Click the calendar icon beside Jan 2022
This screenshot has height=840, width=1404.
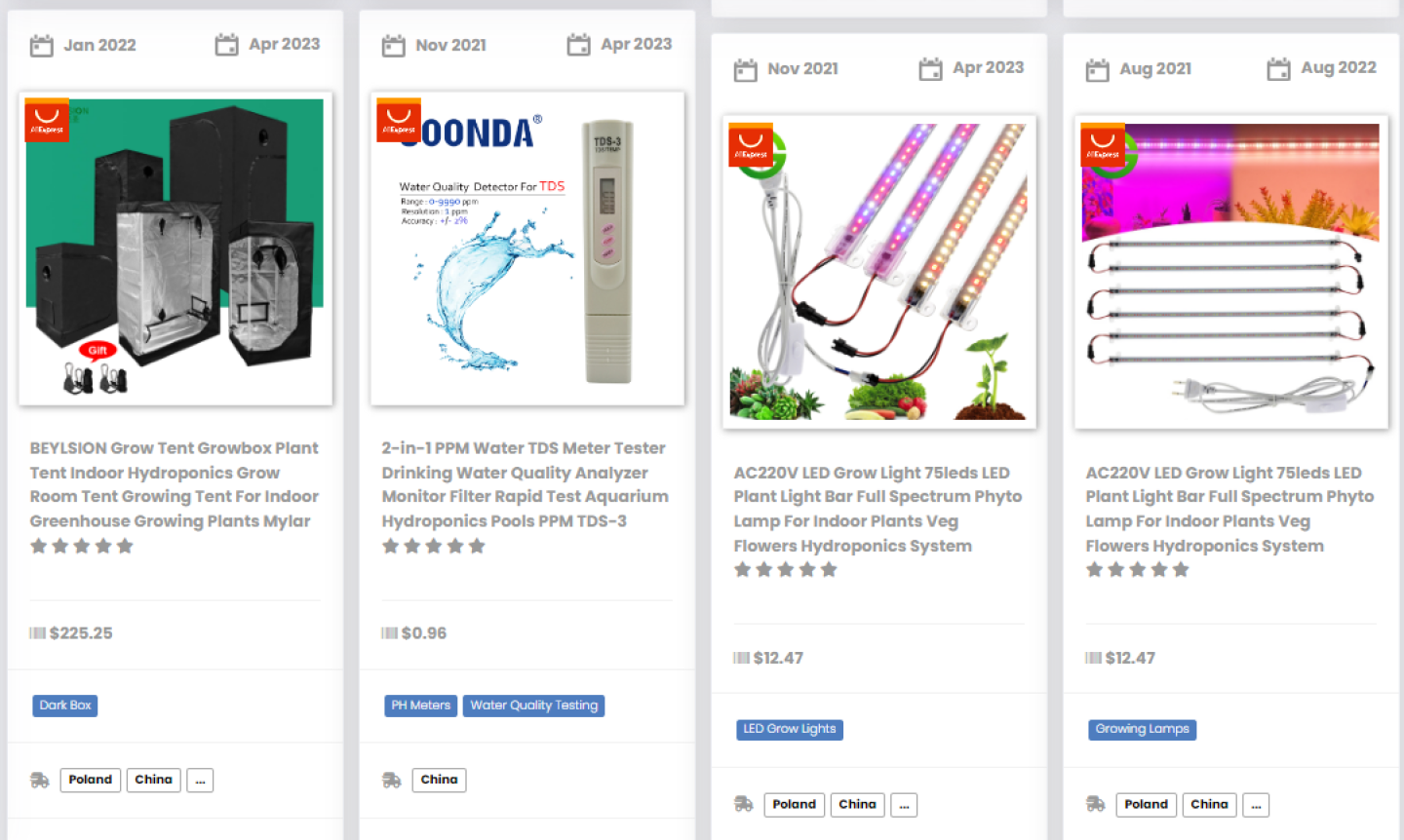pyautogui.click(x=41, y=46)
